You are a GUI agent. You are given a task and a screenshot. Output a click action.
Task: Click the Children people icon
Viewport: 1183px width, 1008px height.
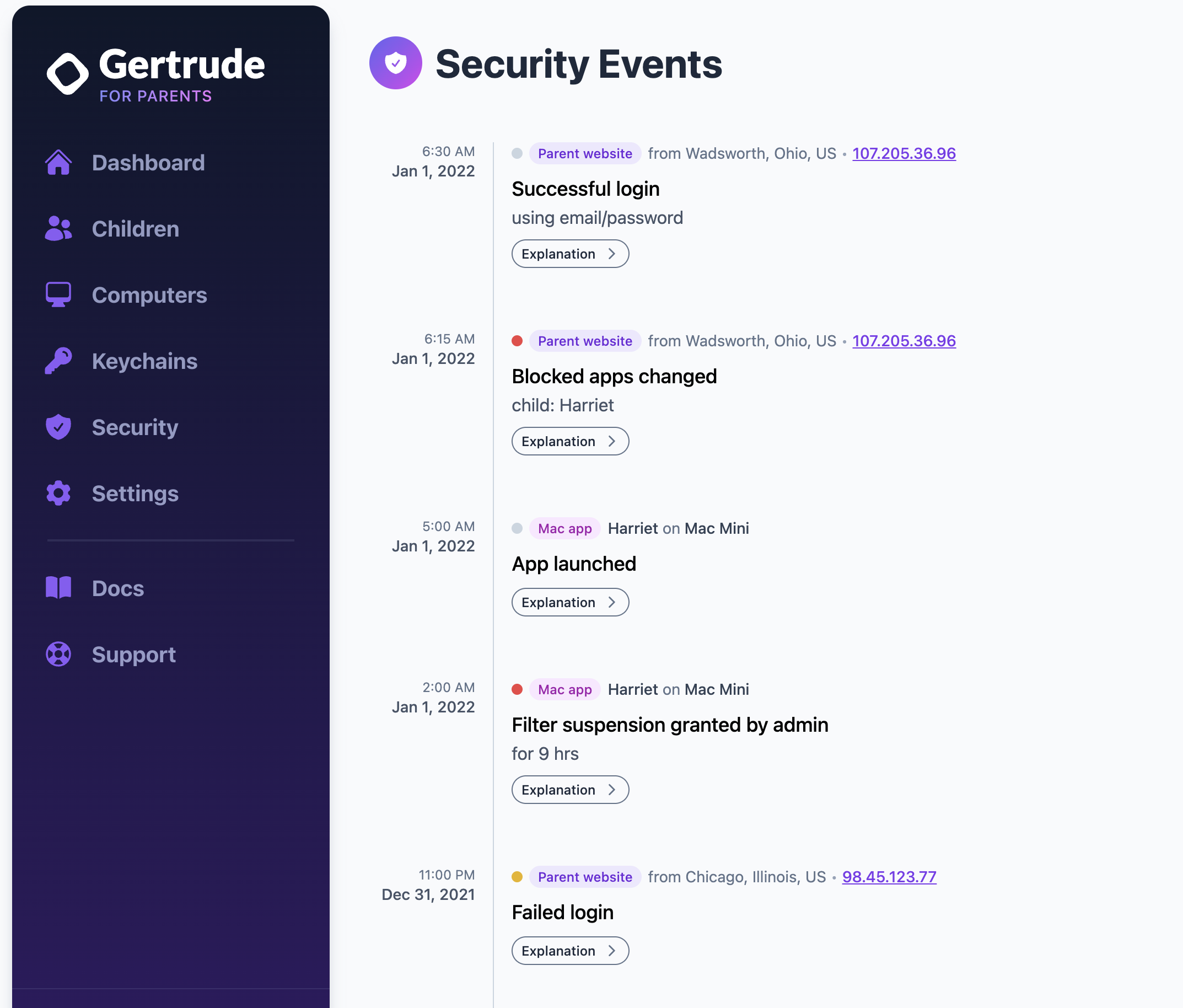tap(58, 229)
